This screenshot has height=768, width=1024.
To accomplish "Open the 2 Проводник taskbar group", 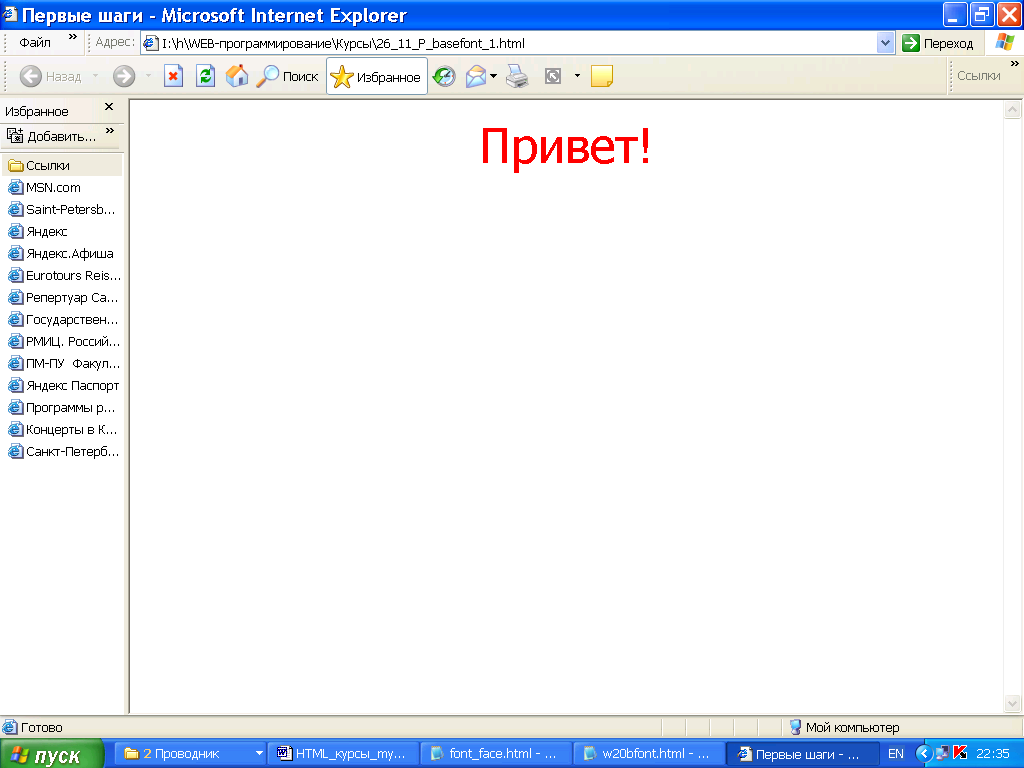I will 191,754.
